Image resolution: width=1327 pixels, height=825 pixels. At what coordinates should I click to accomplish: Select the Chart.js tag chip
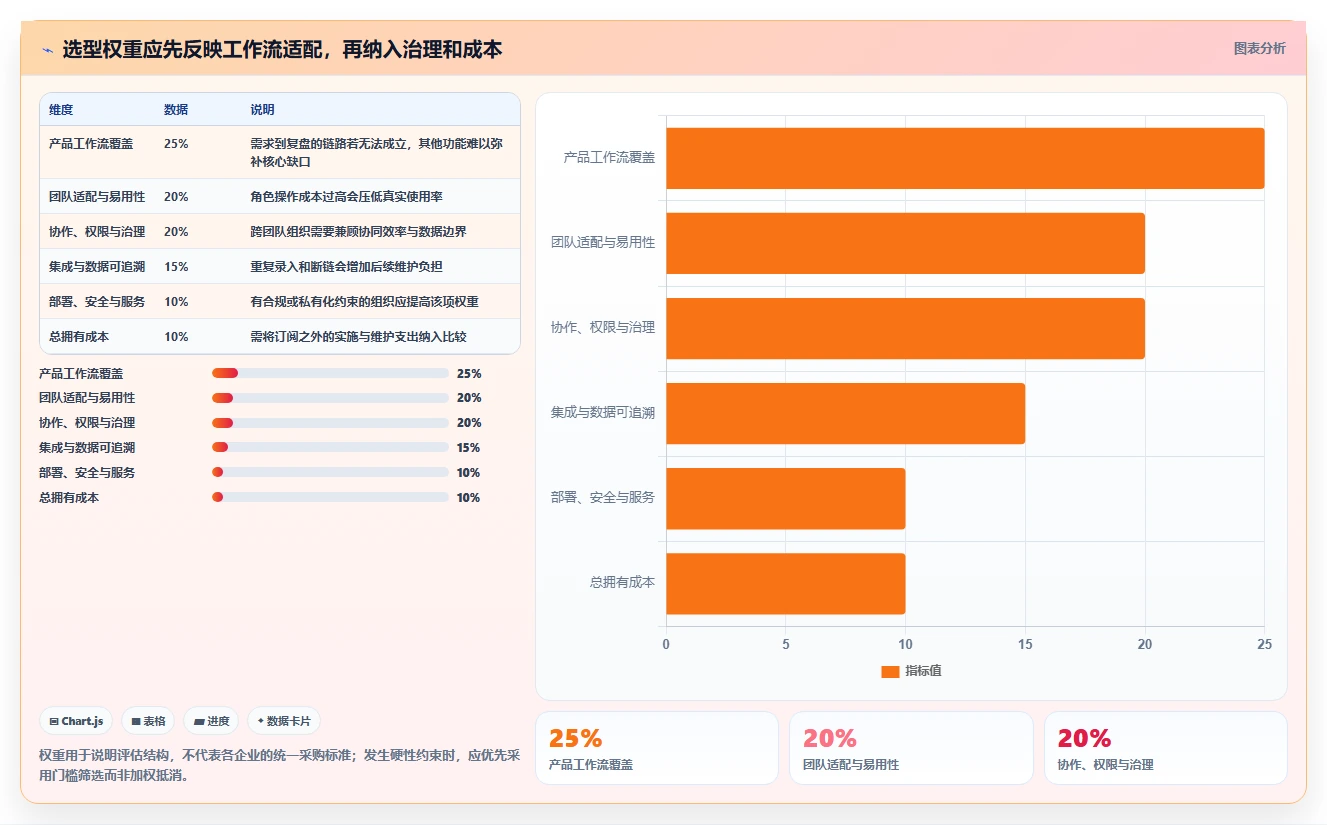tap(76, 721)
